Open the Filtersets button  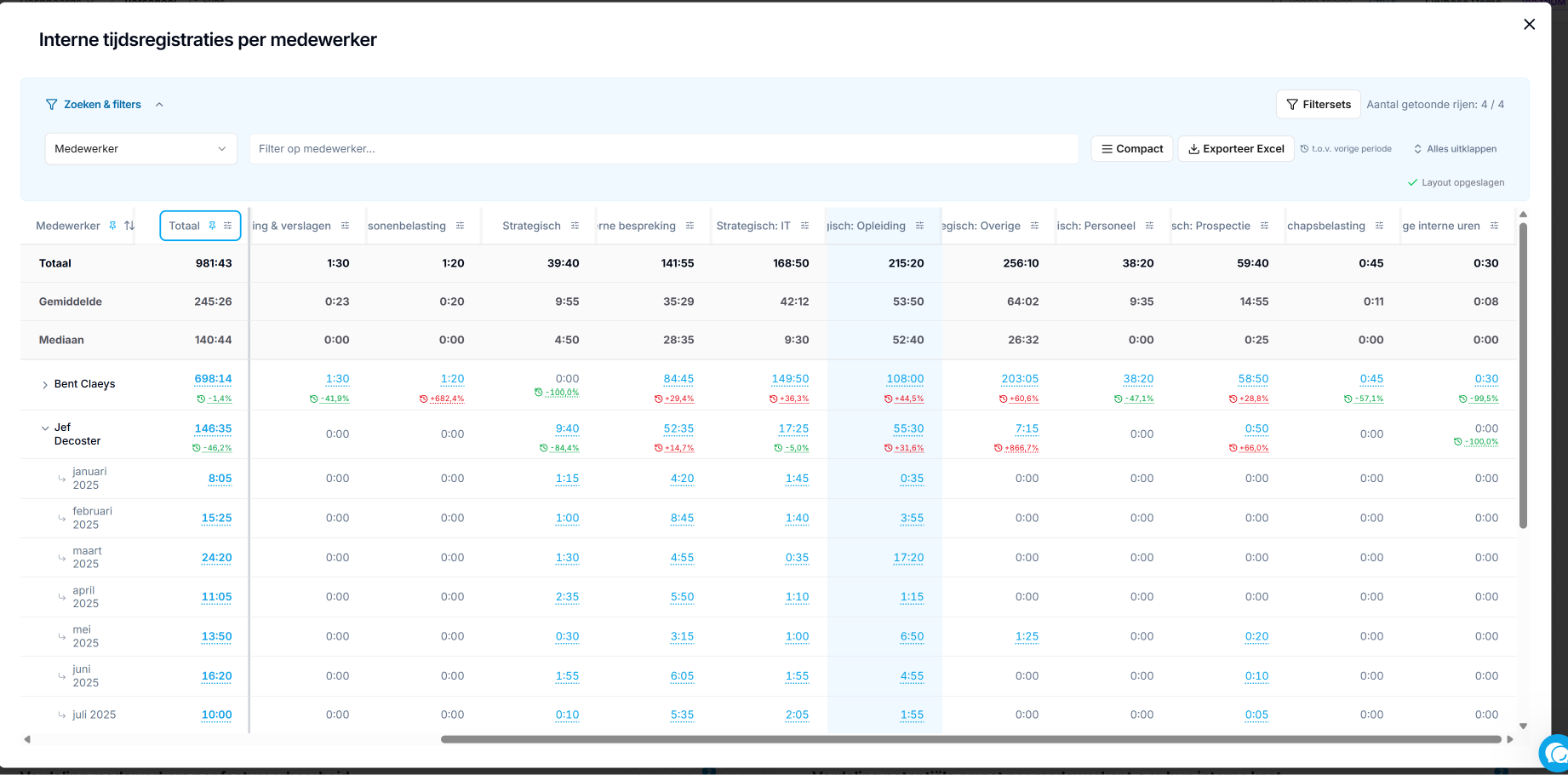click(x=1319, y=105)
